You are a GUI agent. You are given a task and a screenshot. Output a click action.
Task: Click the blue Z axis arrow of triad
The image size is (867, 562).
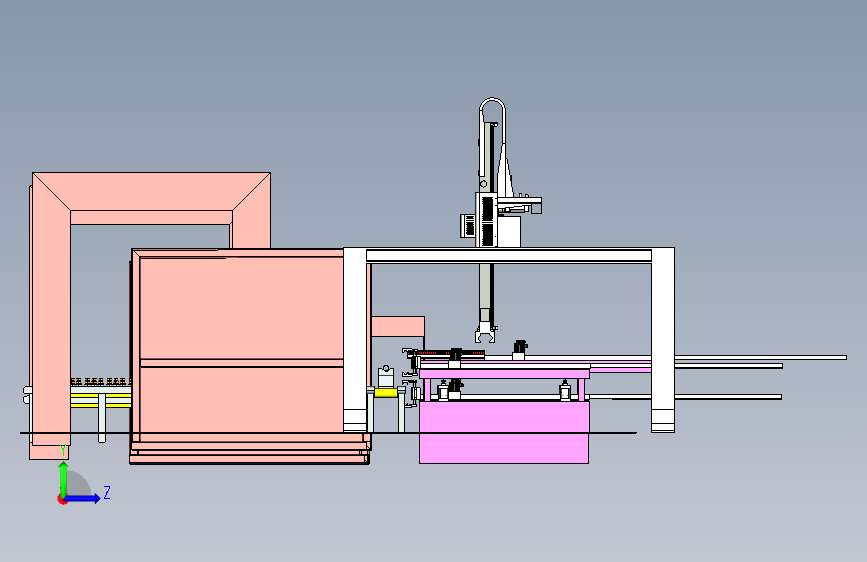pyautogui.click(x=84, y=498)
